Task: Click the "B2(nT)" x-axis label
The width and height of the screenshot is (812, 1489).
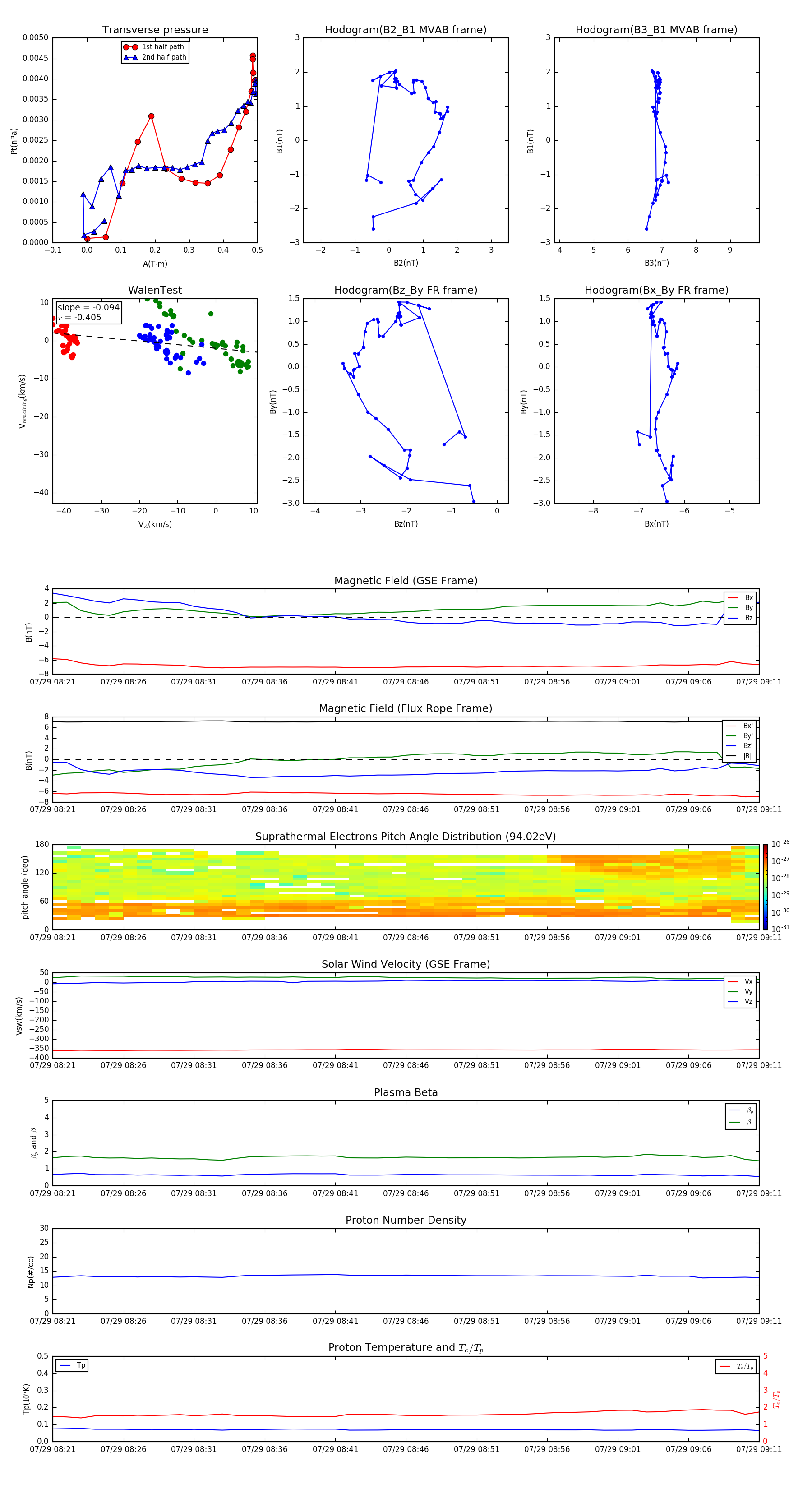Action: click(406, 263)
